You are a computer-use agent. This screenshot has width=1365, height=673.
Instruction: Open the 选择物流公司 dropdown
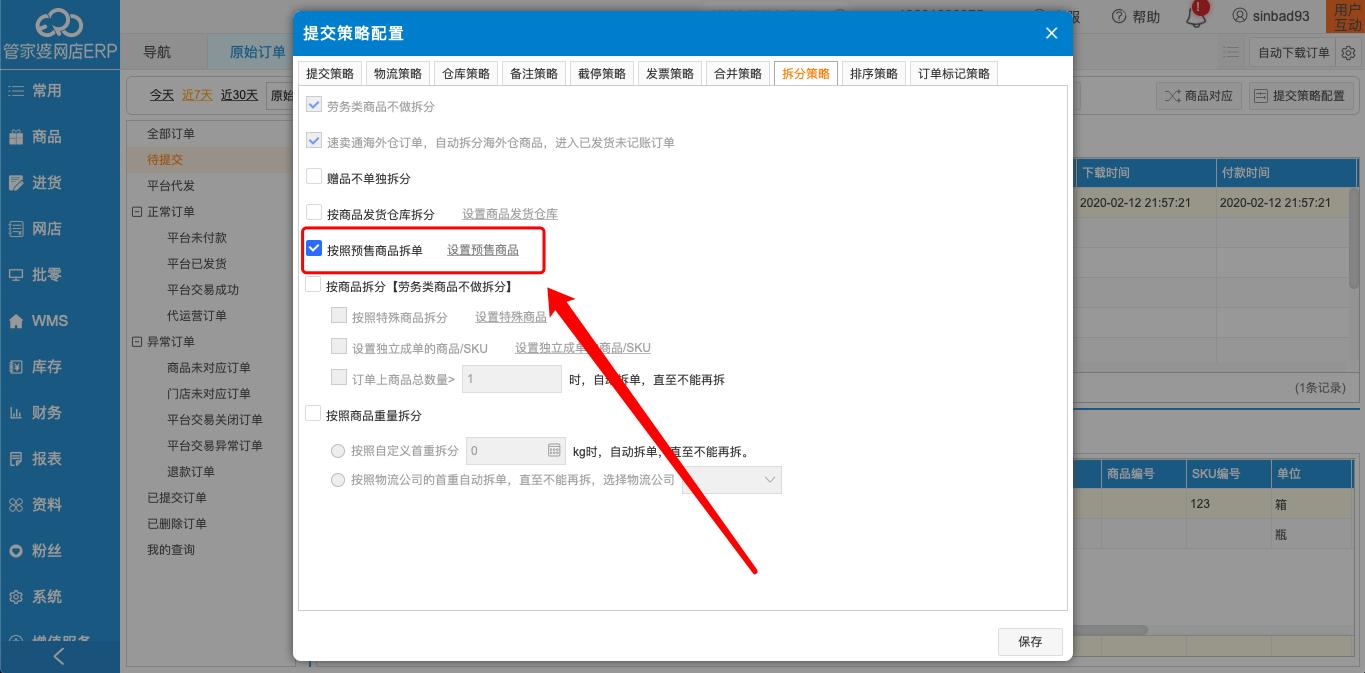pos(731,479)
